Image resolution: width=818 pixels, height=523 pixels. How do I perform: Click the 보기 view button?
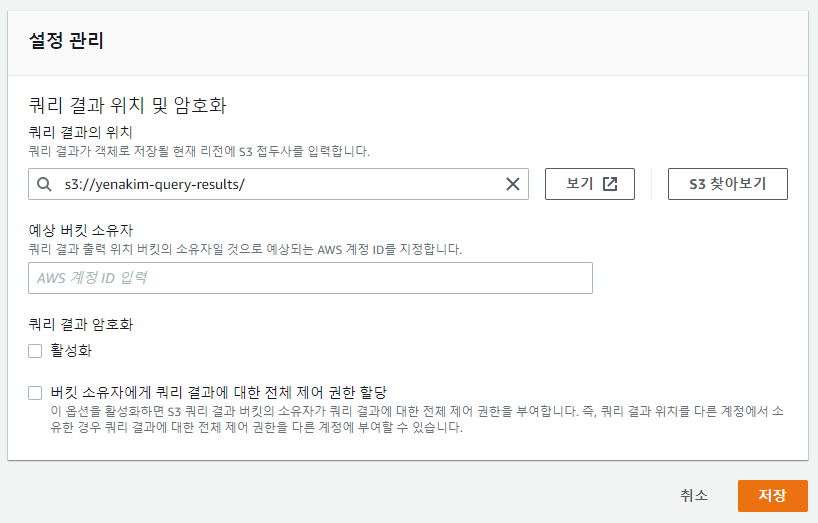[x=590, y=184]
